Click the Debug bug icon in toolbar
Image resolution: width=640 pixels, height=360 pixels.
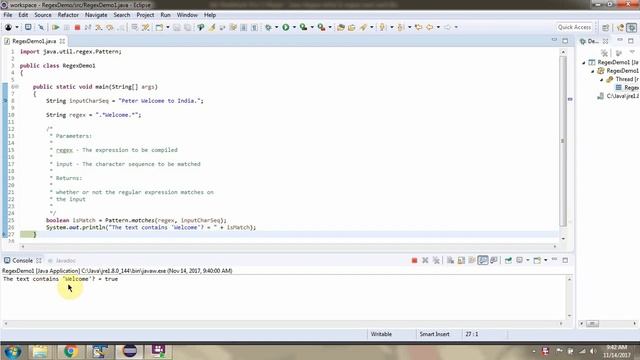[268, 27]
